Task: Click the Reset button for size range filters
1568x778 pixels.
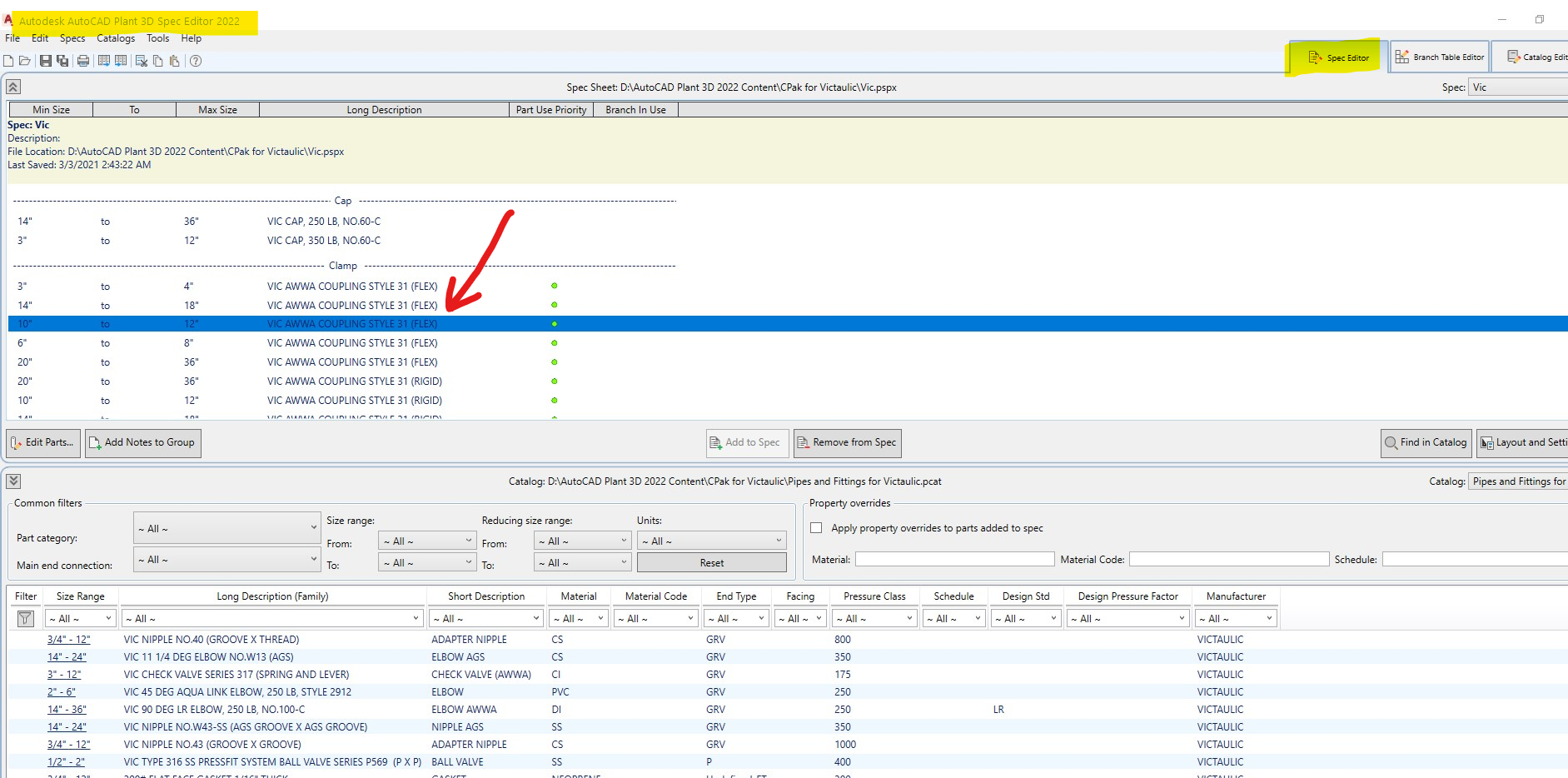Action: click(x=711, y=562)
